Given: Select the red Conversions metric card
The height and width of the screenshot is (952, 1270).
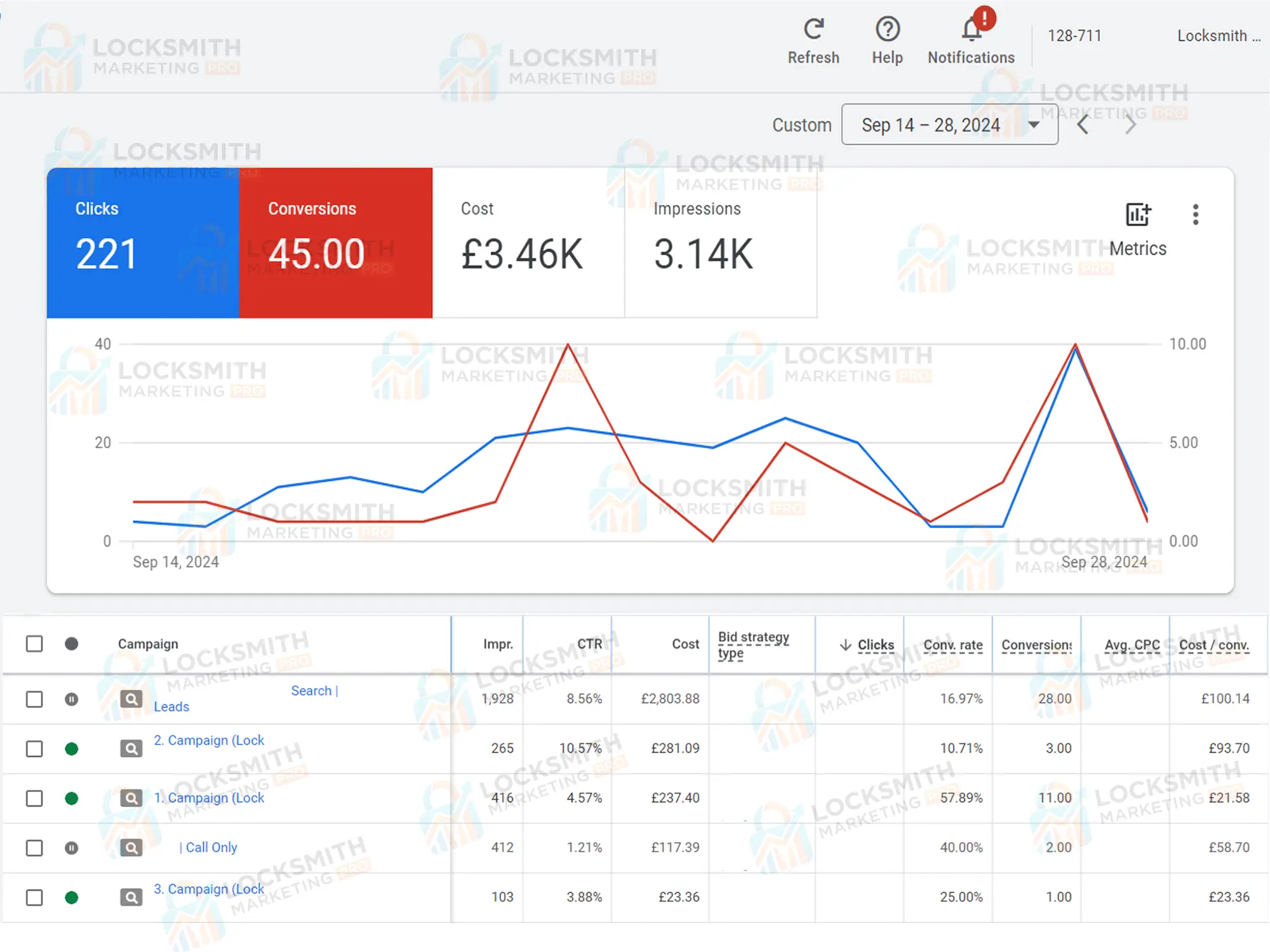Looking at the screenshot, I should (335, 243).
